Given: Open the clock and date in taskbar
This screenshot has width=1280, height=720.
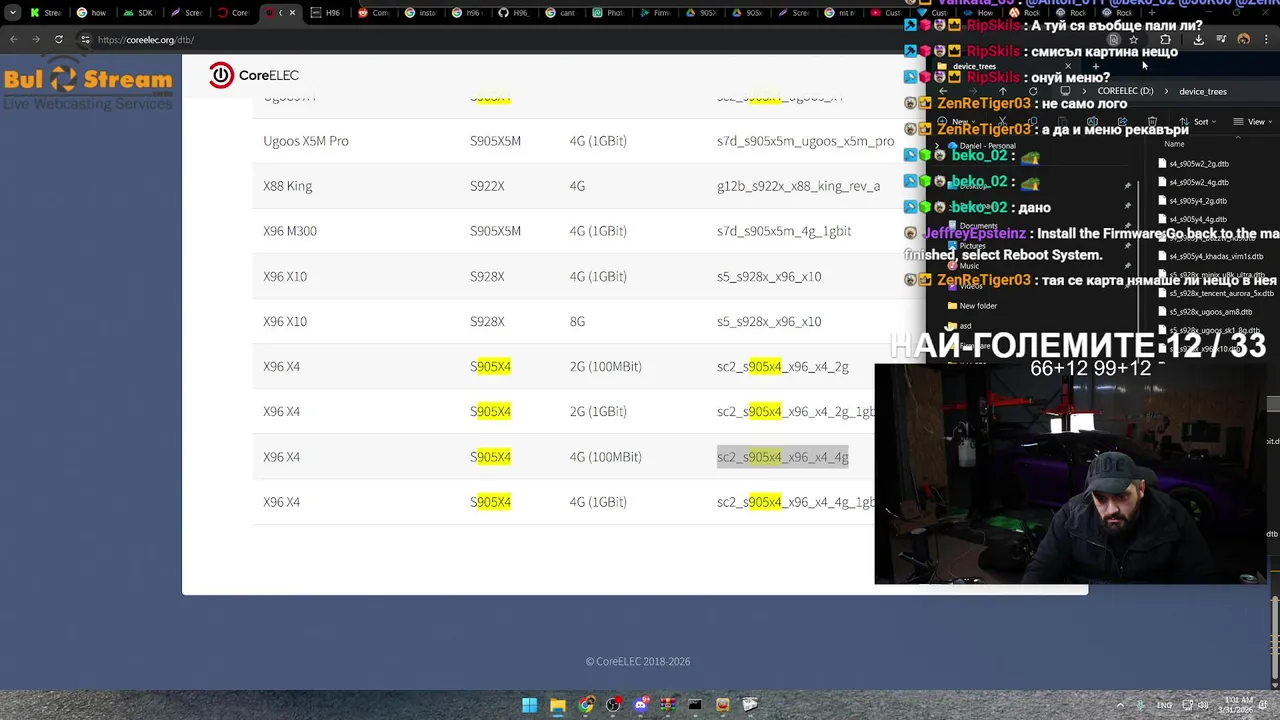Looking at the screenshot, I should [x=1238, y=705].
